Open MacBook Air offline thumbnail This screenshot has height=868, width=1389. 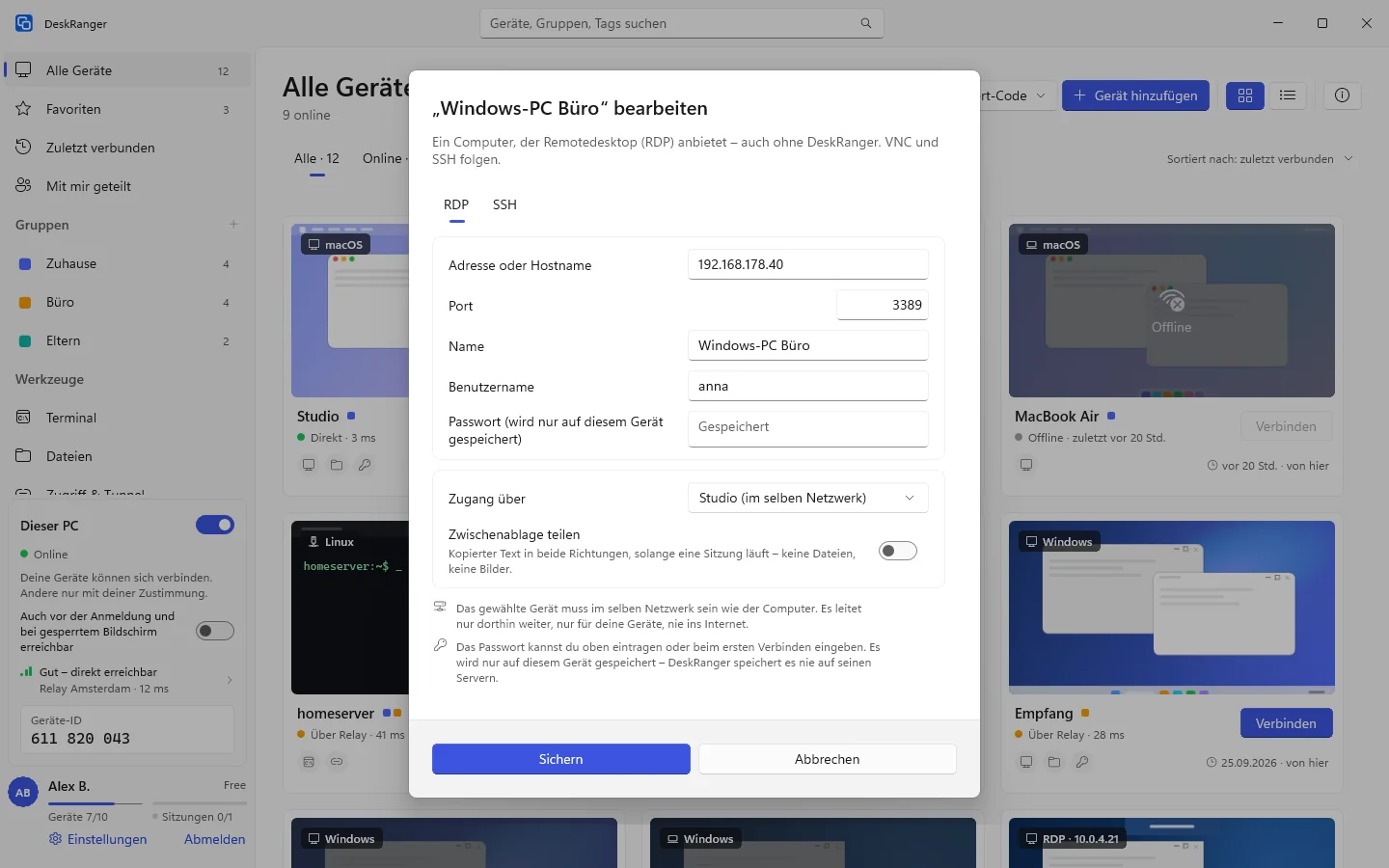pyautogui.click(x=1172, y=311)
